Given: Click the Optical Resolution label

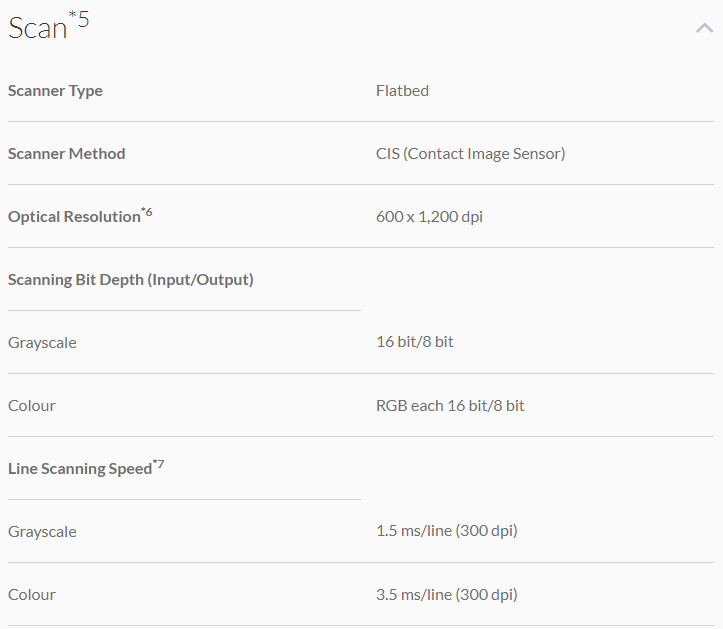Looking at the screenshot, I should click(x=74, y=217).
